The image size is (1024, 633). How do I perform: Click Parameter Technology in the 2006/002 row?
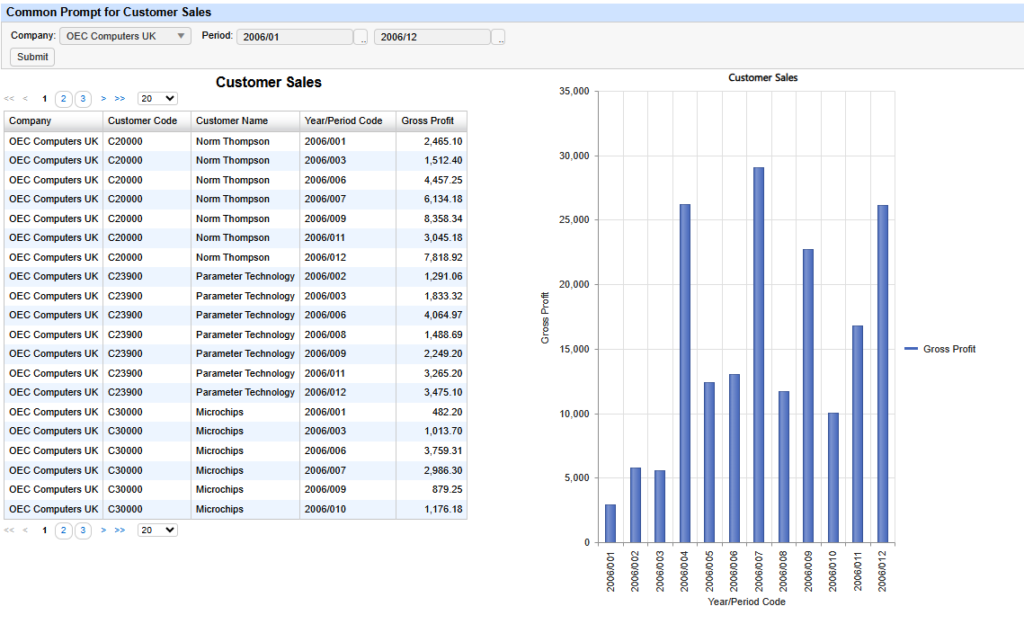[x=245, y=276]
